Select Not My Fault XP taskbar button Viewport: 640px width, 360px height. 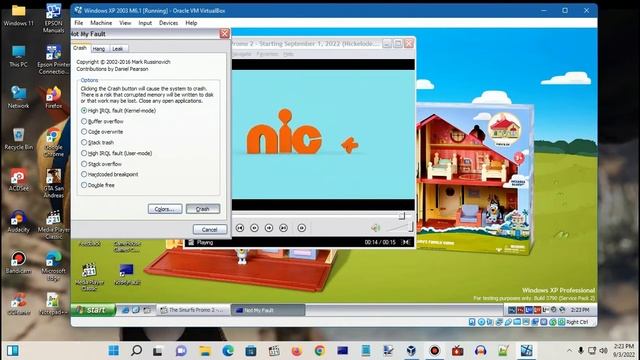(x=268, y=310)
